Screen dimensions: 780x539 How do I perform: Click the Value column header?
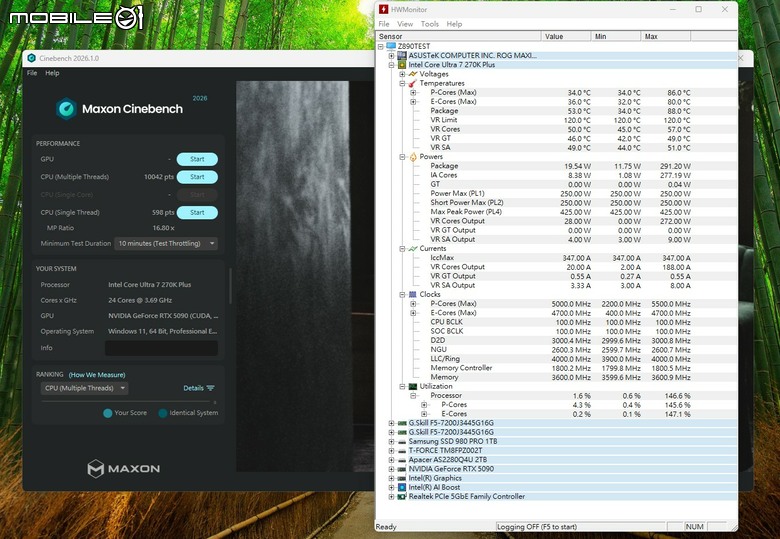tap(566, 36)
